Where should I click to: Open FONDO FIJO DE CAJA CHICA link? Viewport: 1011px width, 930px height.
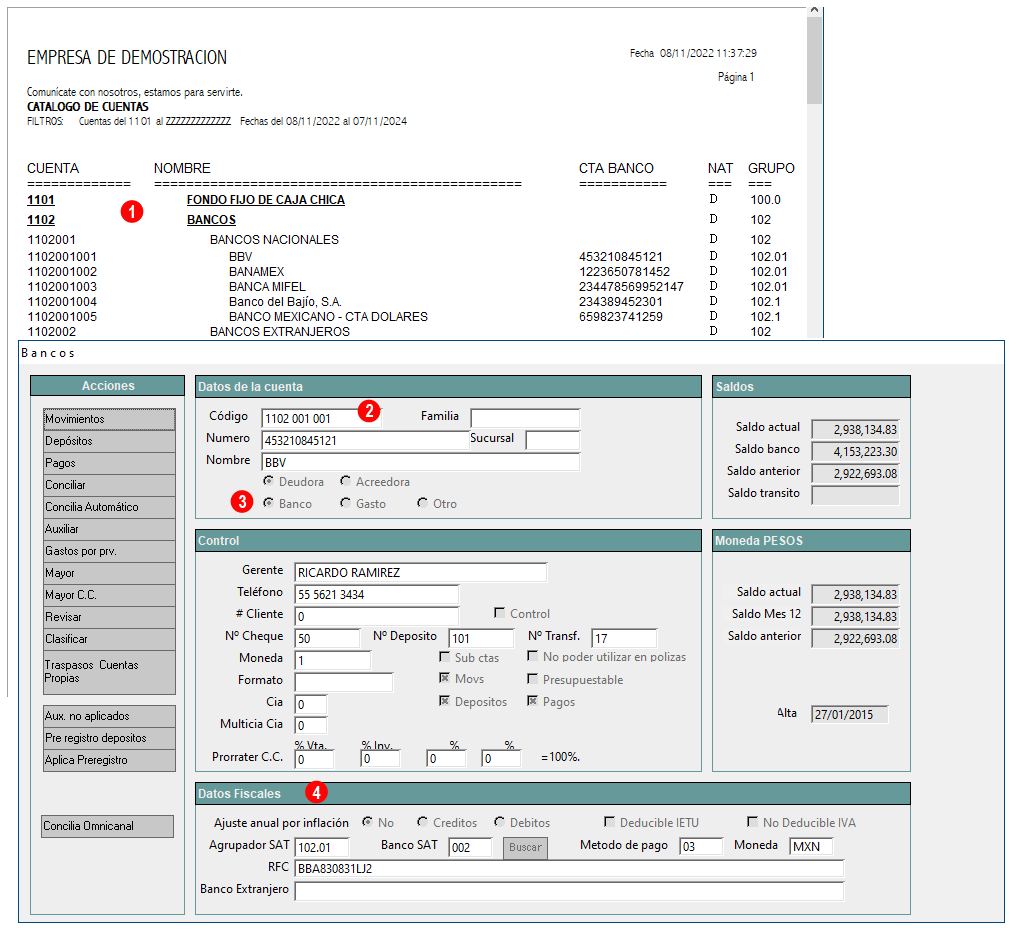coord(266,200)
